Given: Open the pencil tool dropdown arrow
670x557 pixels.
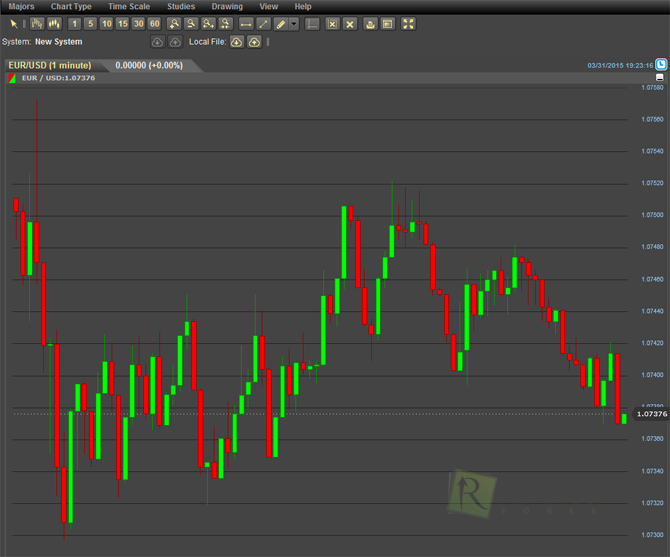Looking at the screenshot, I should tap(294, 24).
